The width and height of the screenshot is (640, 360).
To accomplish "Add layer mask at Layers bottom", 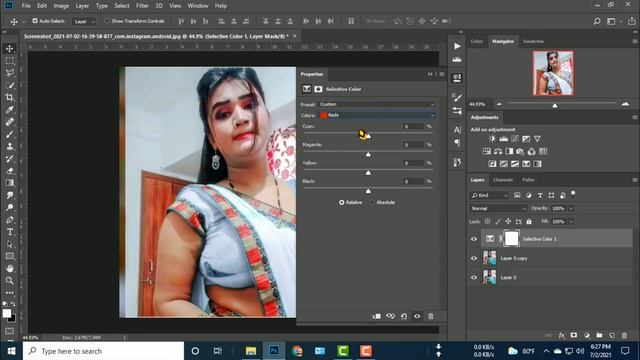I will (574, 336).
